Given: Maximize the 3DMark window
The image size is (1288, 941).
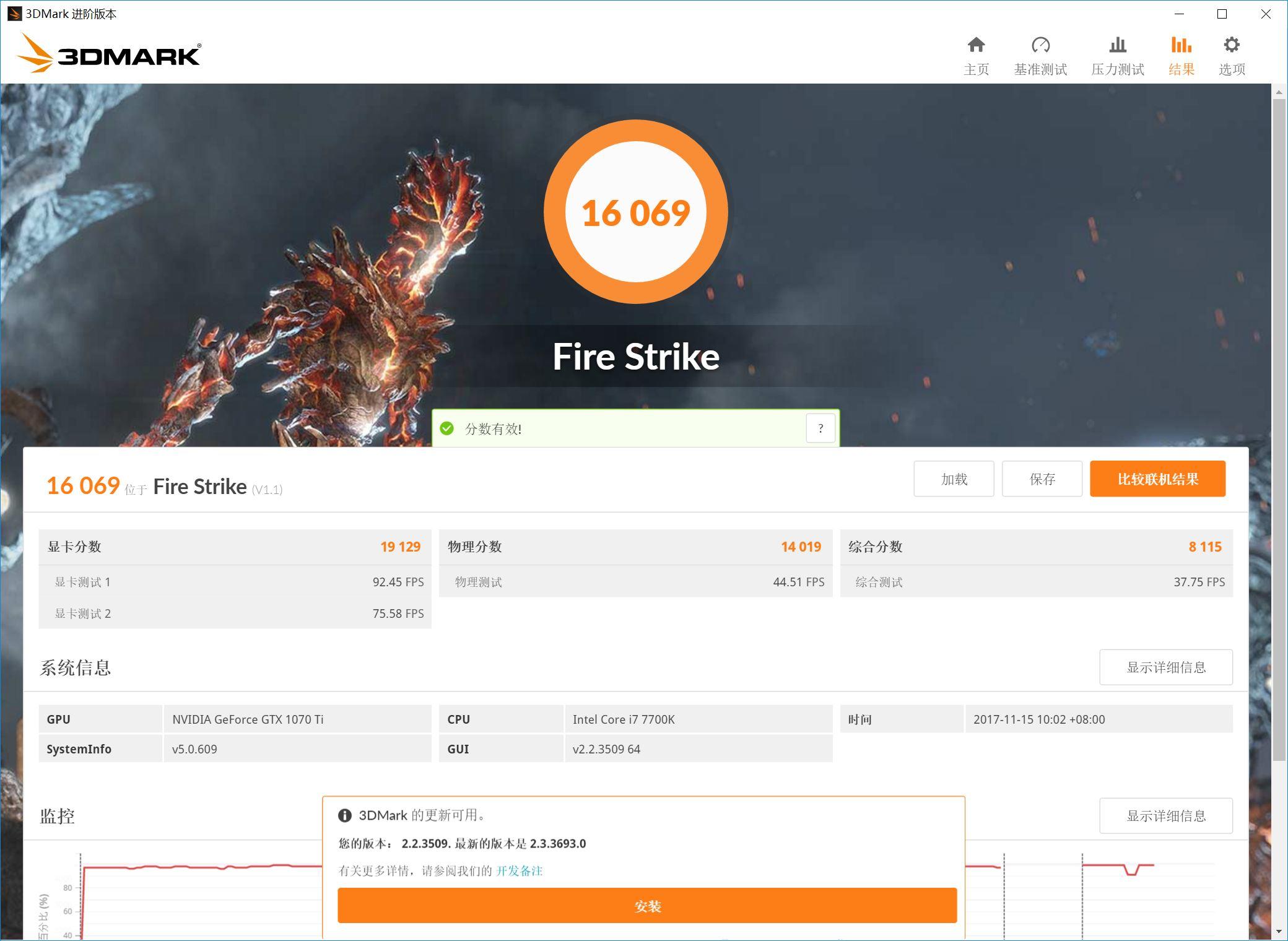Looking at the screenshot, I should click(1222, 14).
